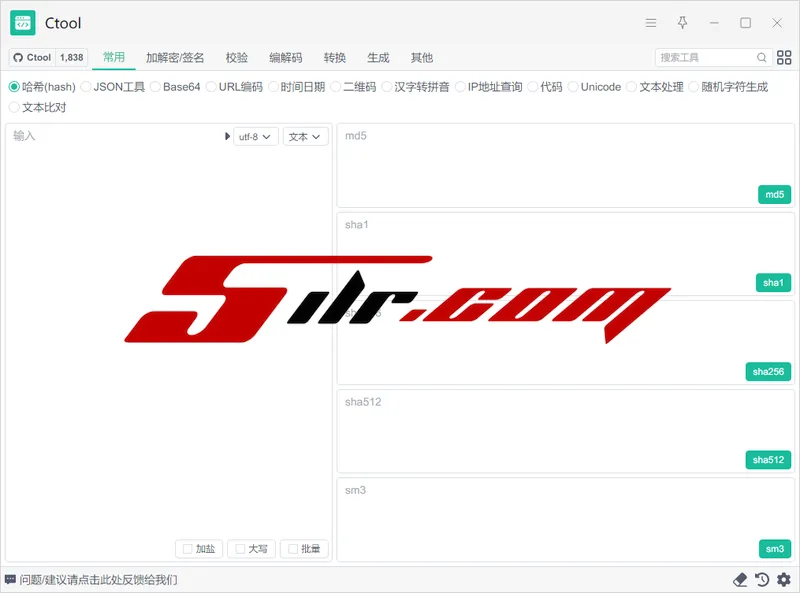This screenshot has height=593, width=800.
Task: Pin the window with the pin icon
Action: [x=682, y=23]
